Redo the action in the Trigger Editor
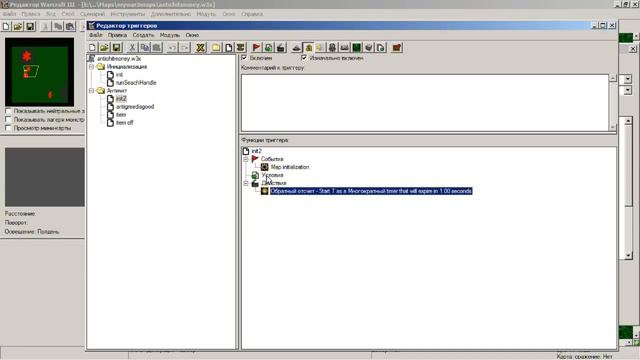This screenshot has height=360, width=640. point(184,48)
